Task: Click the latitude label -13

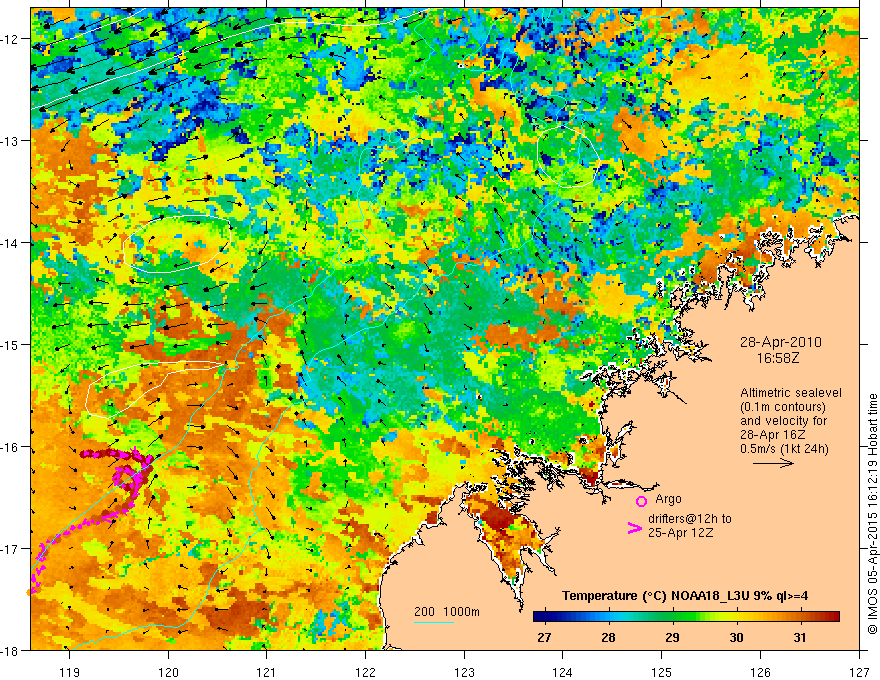Action: pos(11,141)
